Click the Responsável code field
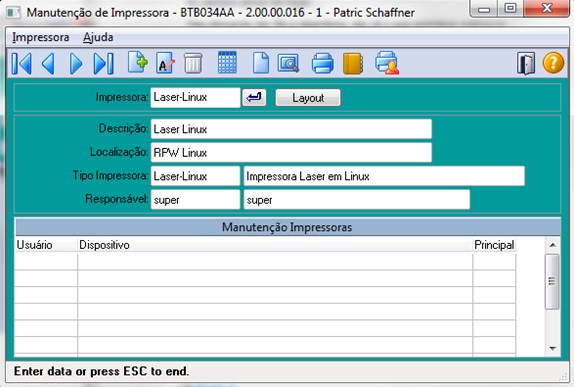Screen dimensions: 574x387 pyautogui.click(x=195, y=200)
